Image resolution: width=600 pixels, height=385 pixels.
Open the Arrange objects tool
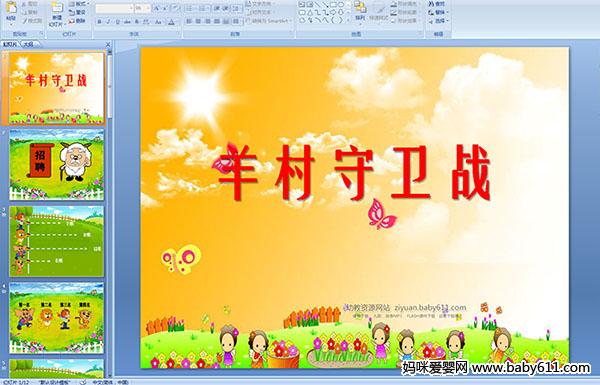[x=359, y=11]
